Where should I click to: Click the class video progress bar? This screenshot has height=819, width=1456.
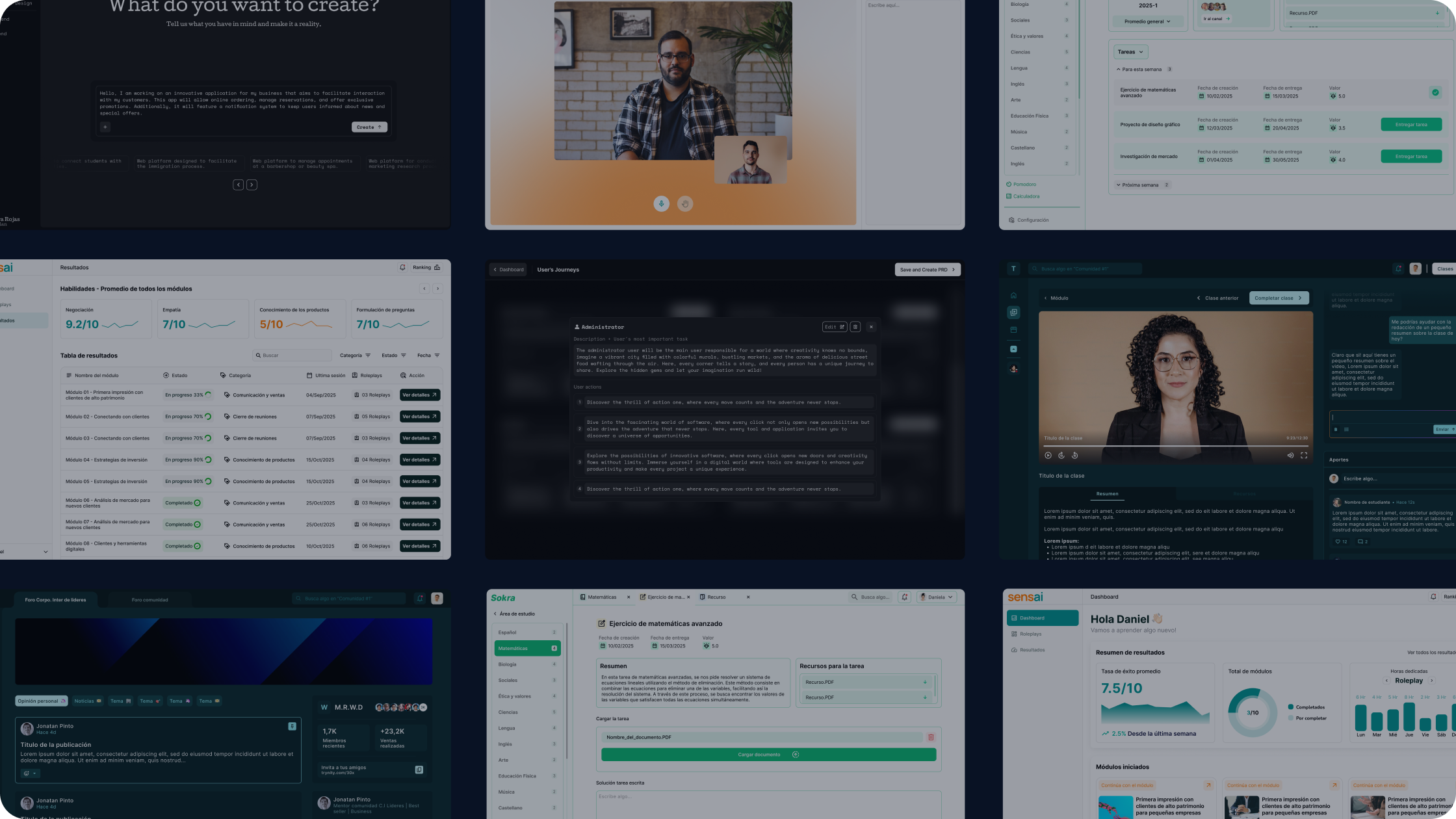pyautogui.click(x=1175, y=447)
